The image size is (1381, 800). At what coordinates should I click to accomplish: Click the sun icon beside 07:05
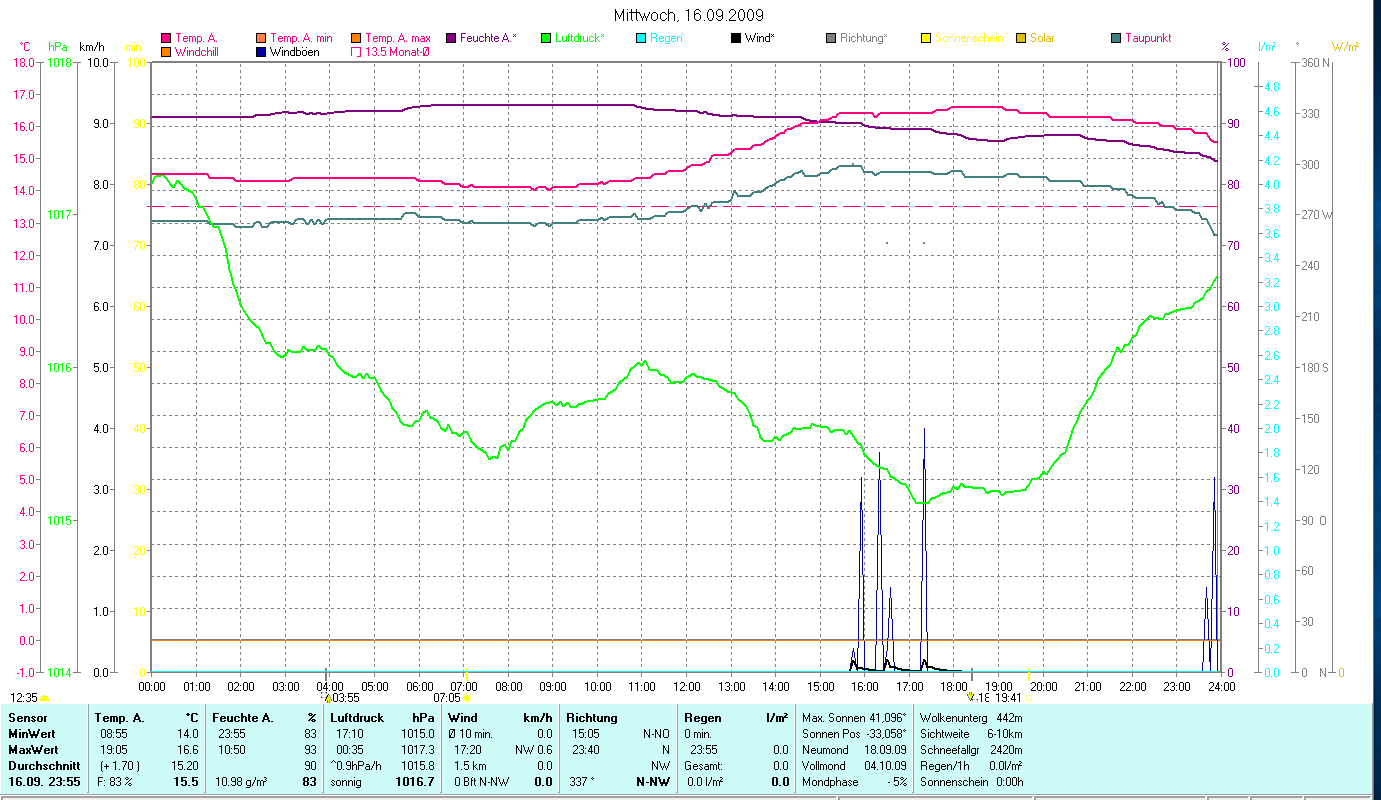point(467,698)
